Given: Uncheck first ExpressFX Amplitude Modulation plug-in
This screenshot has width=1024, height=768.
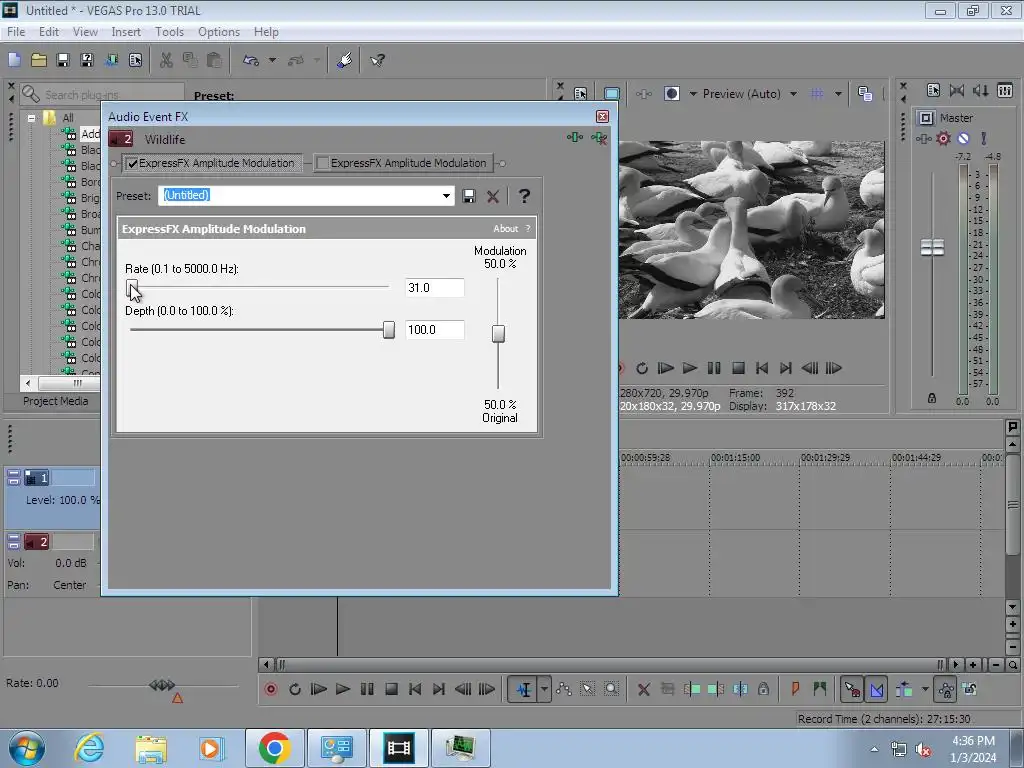Looking at the screenshot, I should coord(133,163).
